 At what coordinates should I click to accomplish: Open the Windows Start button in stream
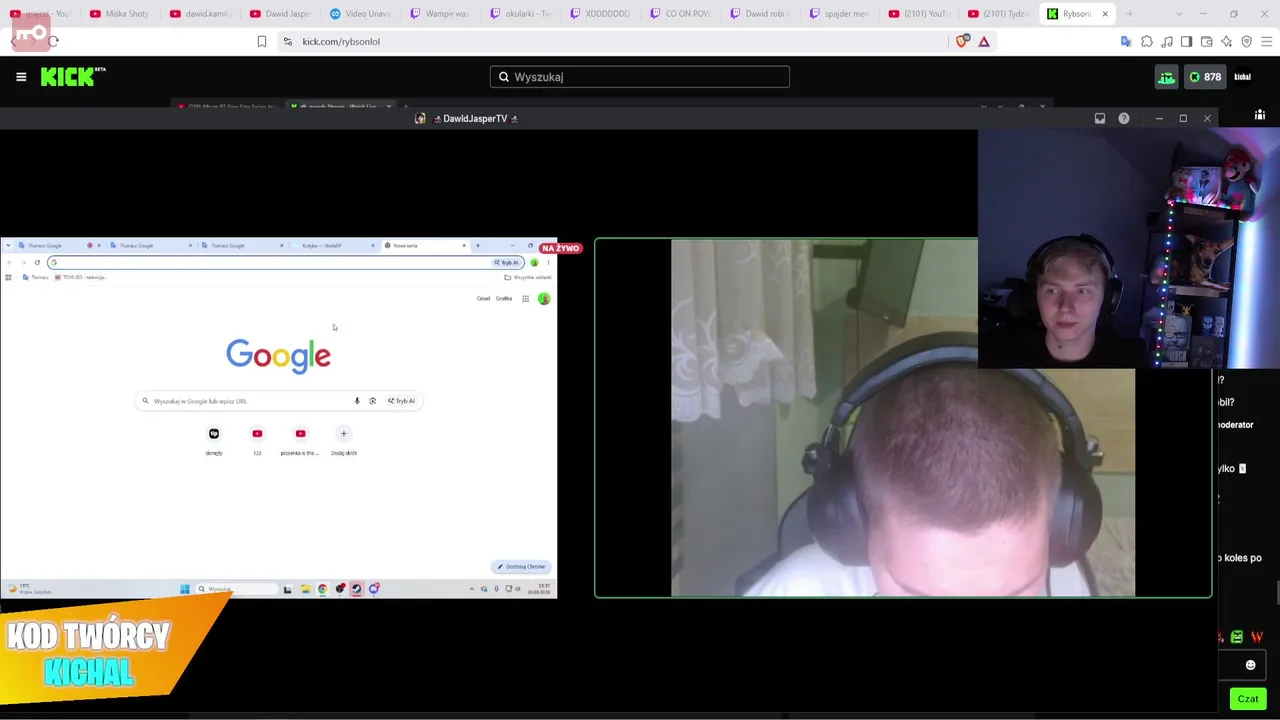point(185,589)
